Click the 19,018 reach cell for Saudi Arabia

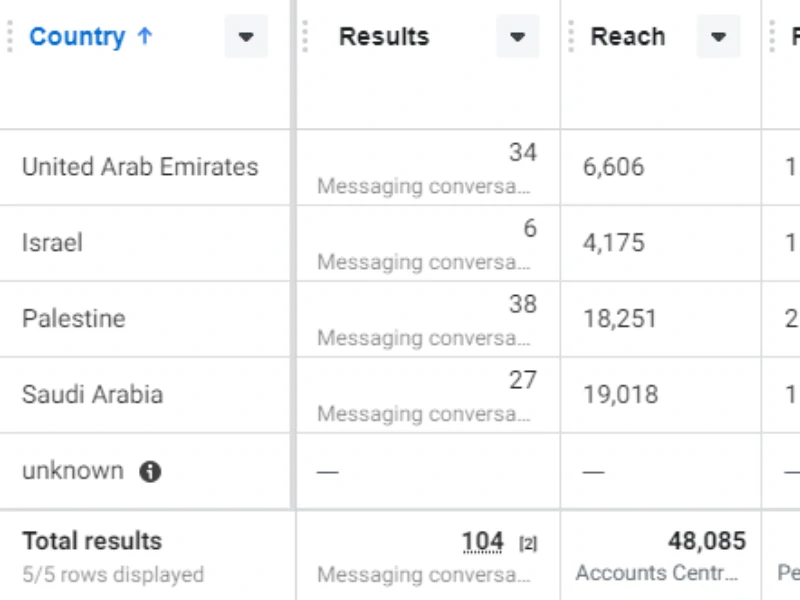click(x=620, y=395)
